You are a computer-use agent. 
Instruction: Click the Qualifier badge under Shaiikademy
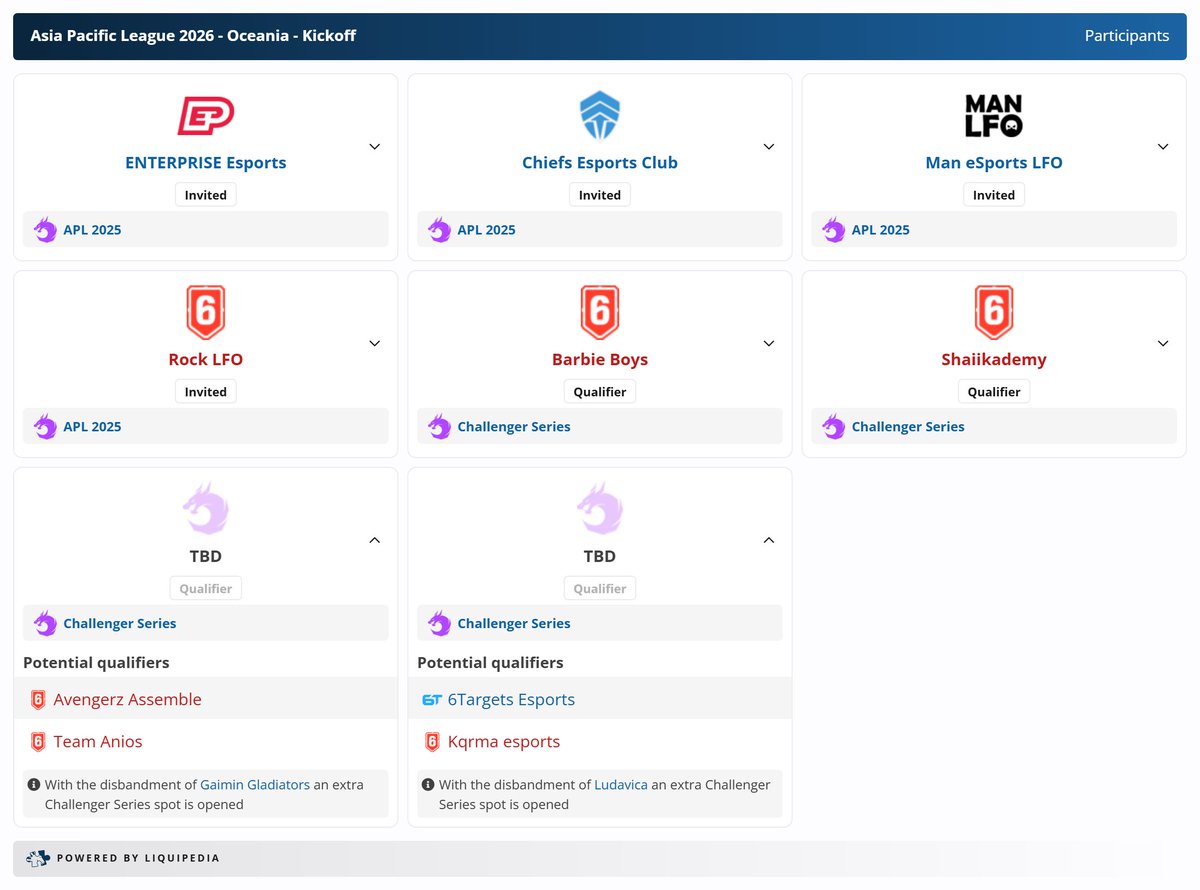click(x=994, y=392)
